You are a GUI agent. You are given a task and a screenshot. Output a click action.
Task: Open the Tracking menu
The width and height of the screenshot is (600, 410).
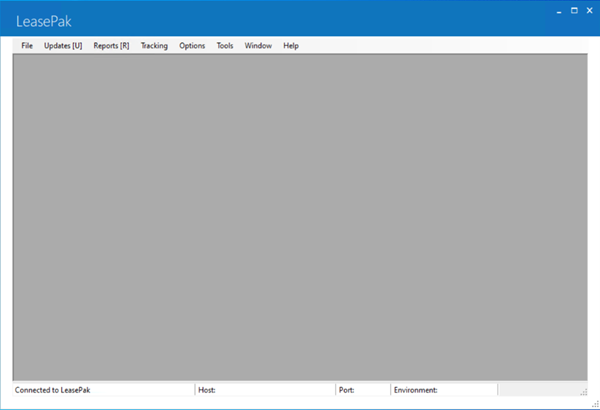pos(154,46)
